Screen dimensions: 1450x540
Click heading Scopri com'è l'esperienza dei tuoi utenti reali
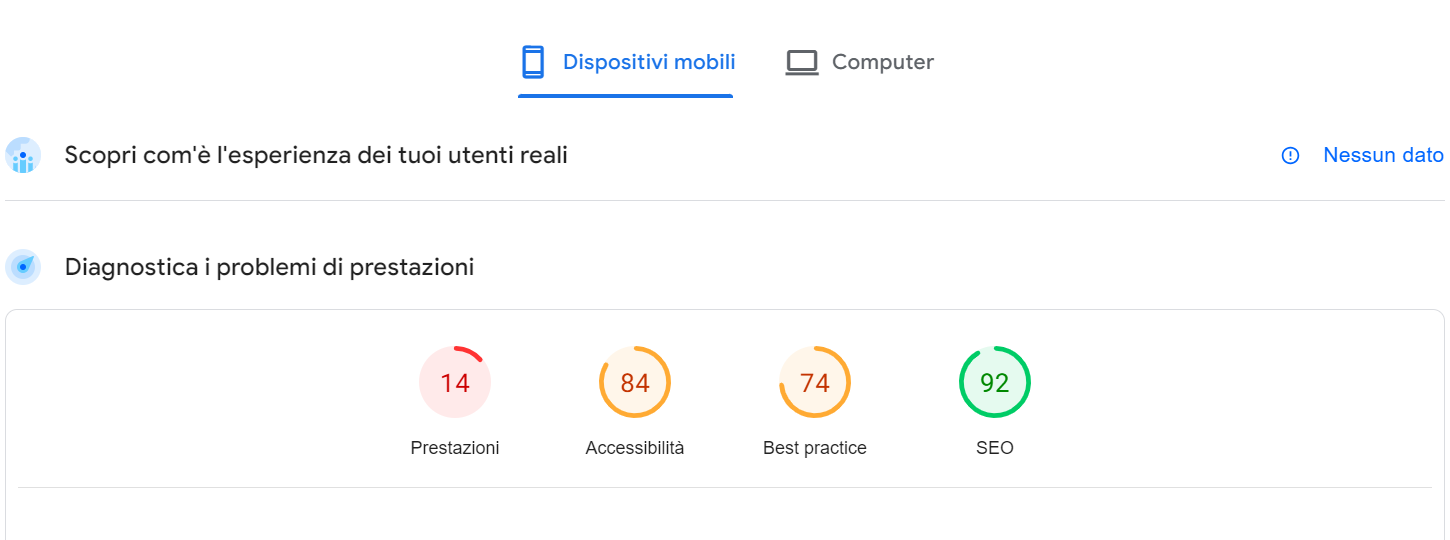pos(316,155)
